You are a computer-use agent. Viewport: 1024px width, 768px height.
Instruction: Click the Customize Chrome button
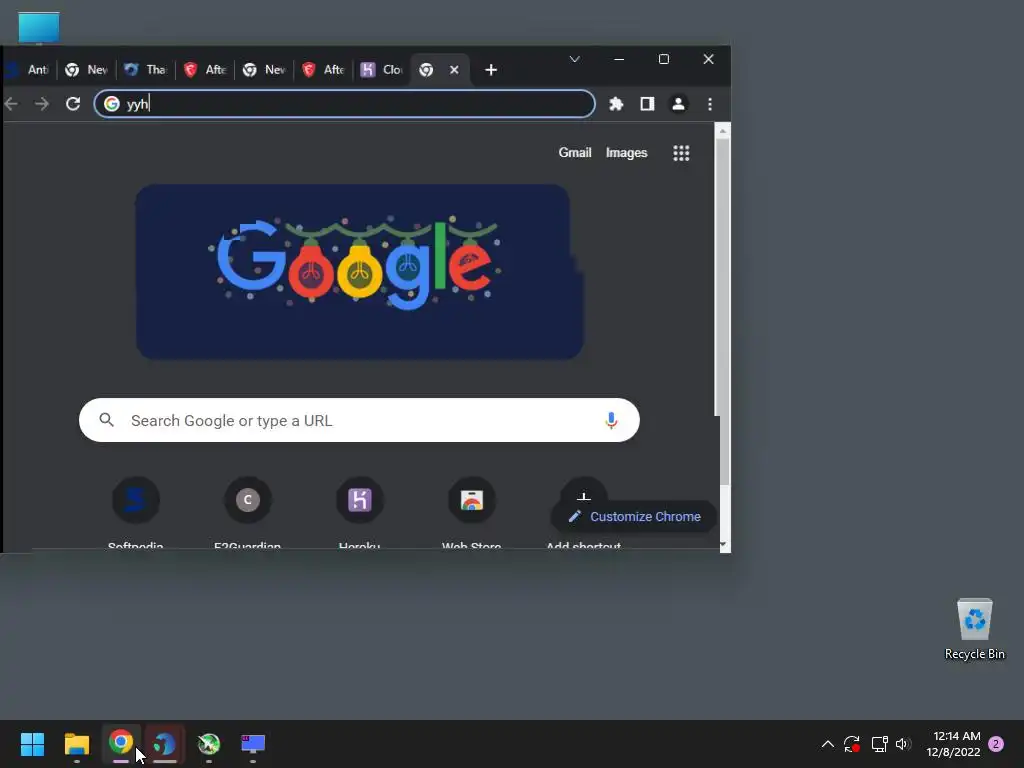pyautogui.click(x=634, y=517)
